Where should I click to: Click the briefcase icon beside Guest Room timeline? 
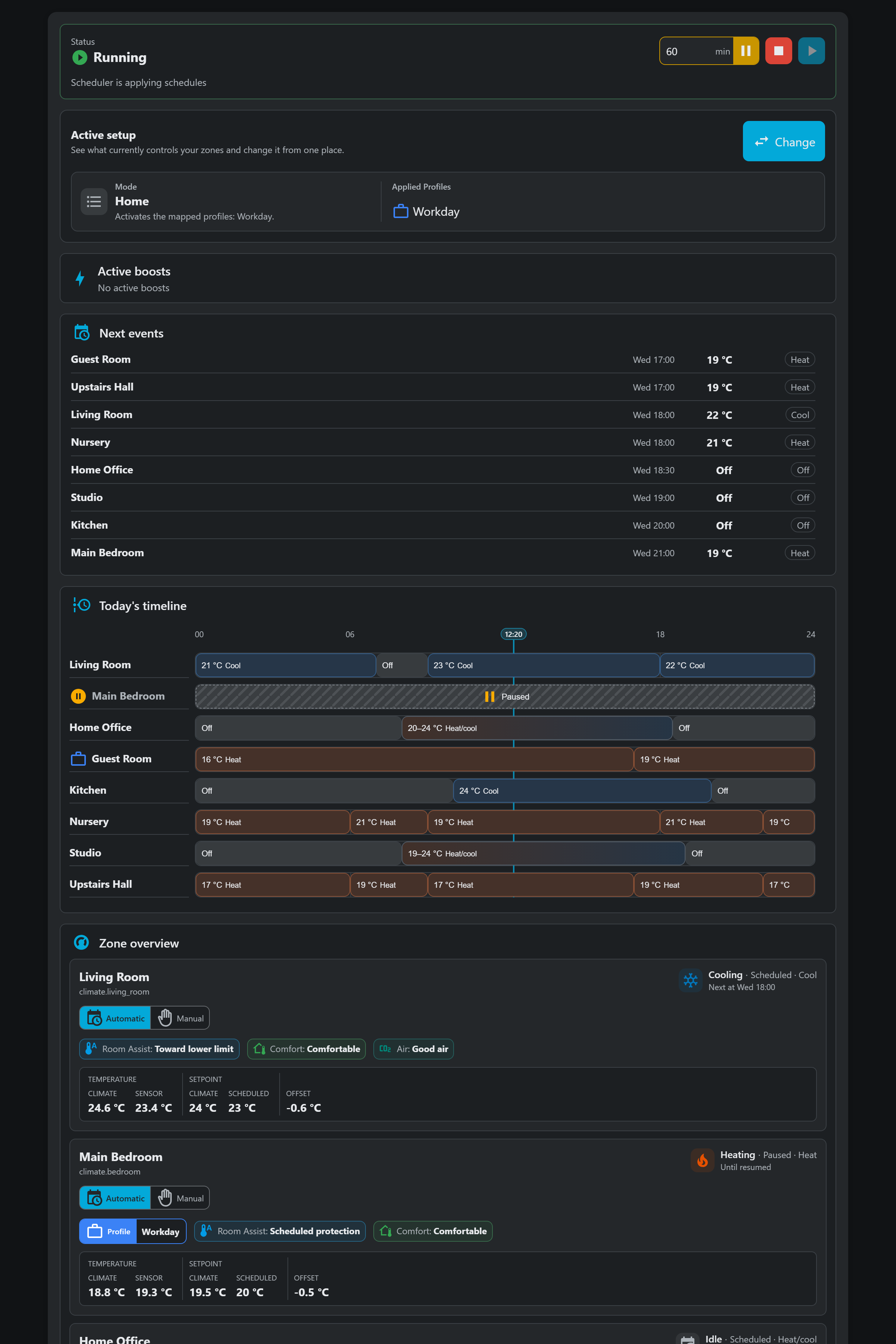[x=78, y=759]
